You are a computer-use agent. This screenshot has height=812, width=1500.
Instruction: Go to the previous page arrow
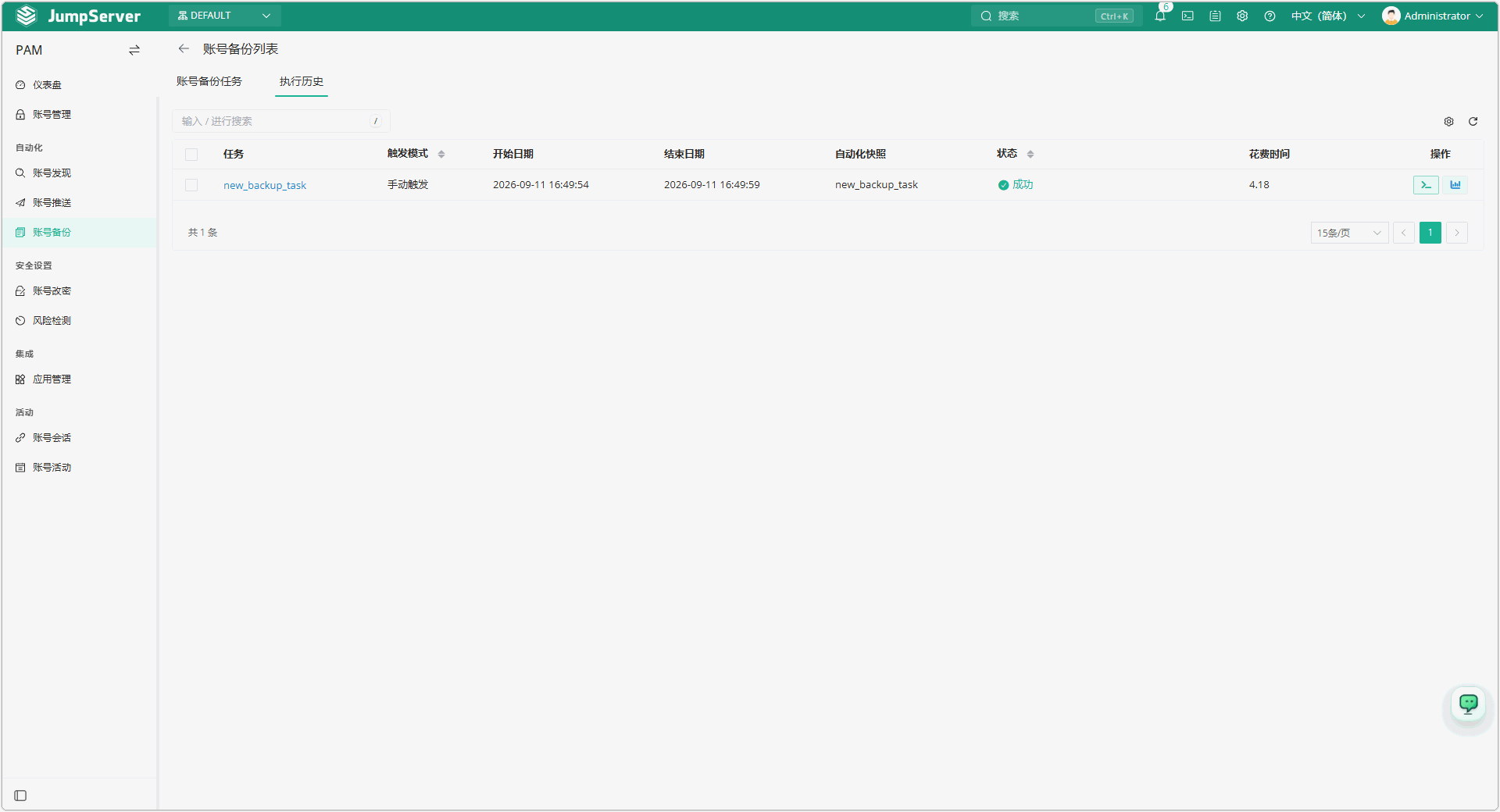[1404, 233]
